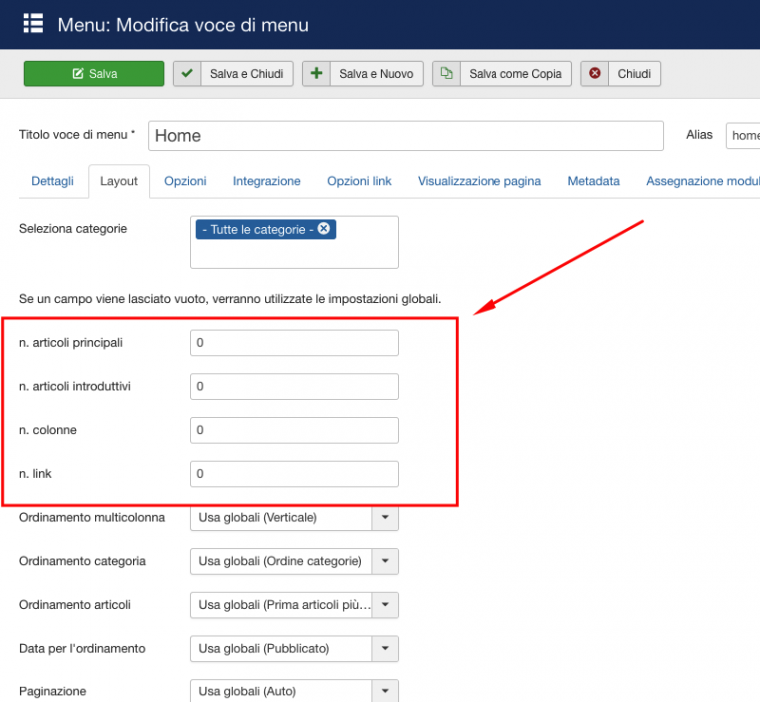Open the Dettagli tab
Image resolution: width=760 pixels, height=702 pixels.
52,181
